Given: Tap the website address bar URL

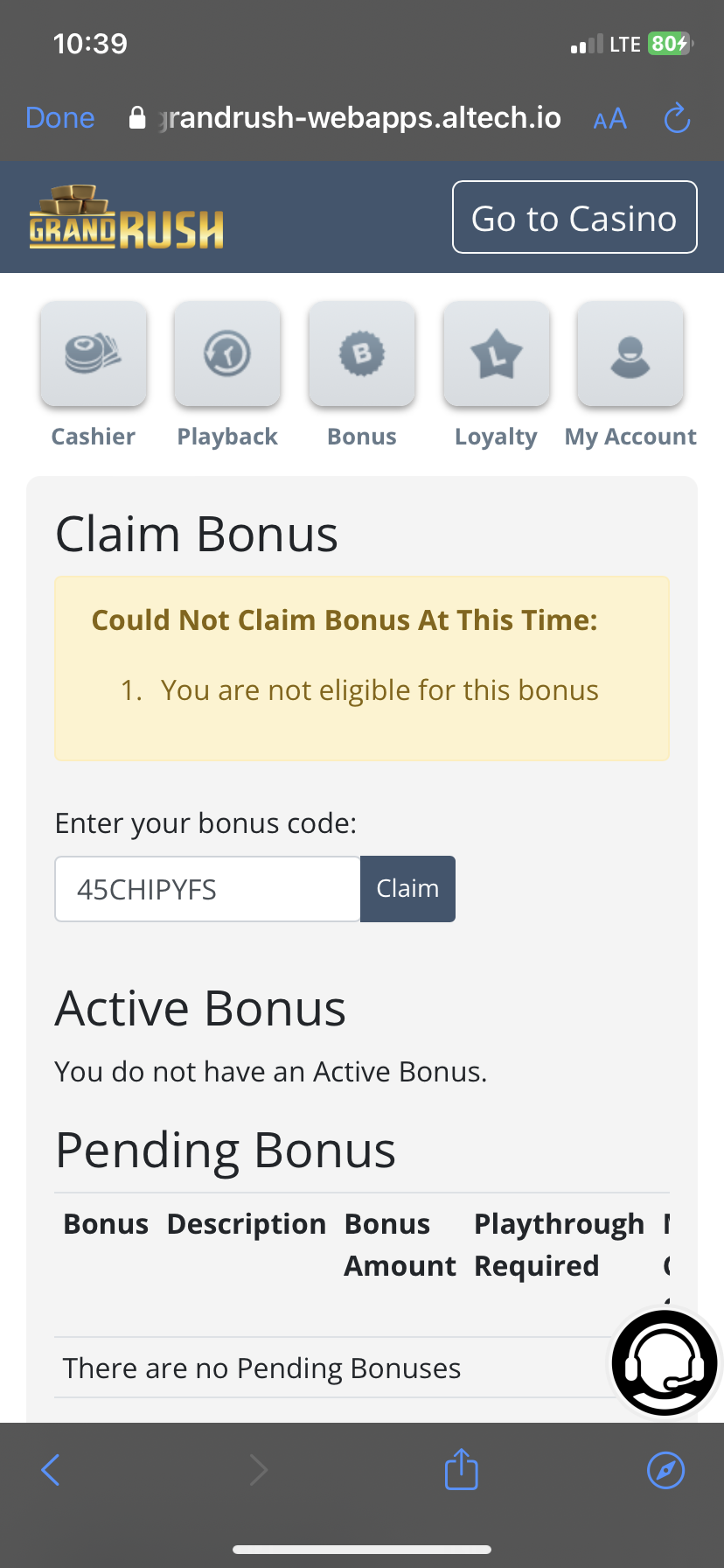Looking at the screenshot, I should (359, 118).
